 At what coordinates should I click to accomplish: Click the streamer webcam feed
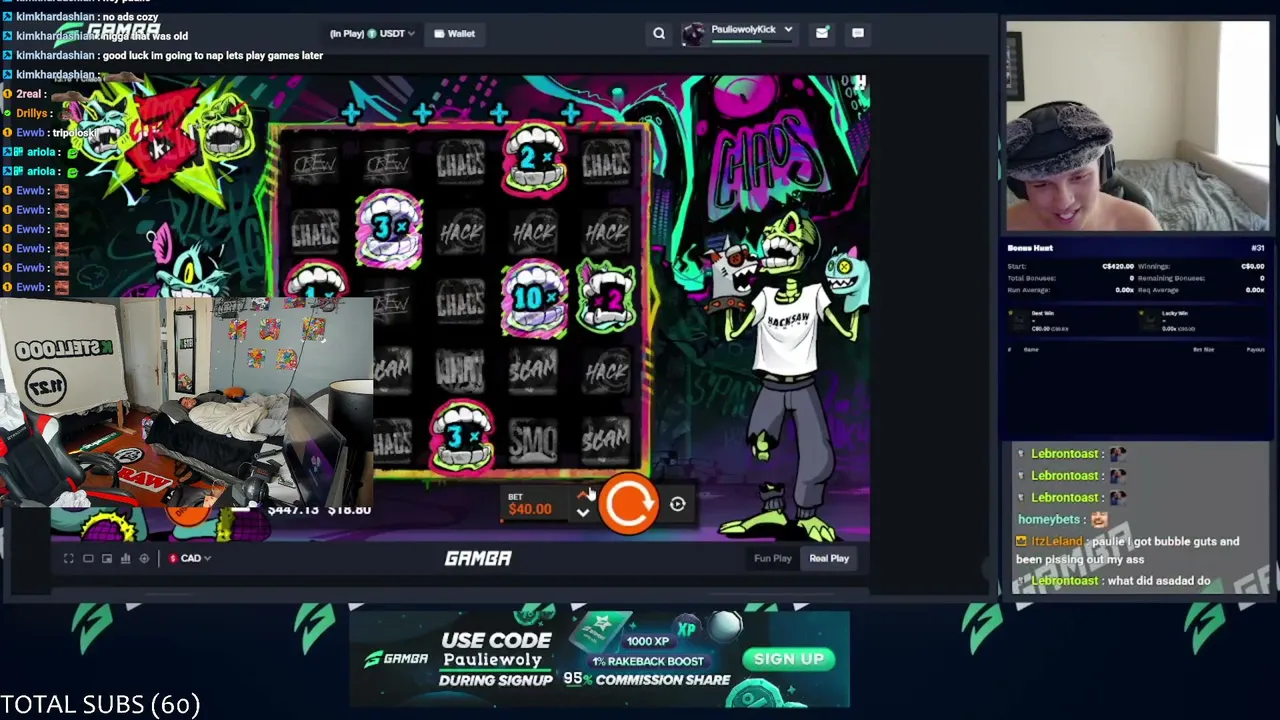click(x=1138, y=127)
